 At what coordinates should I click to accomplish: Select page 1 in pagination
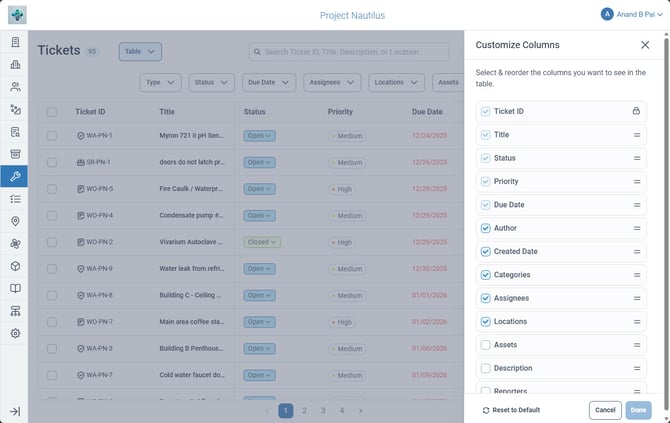(x=285, y=411)
